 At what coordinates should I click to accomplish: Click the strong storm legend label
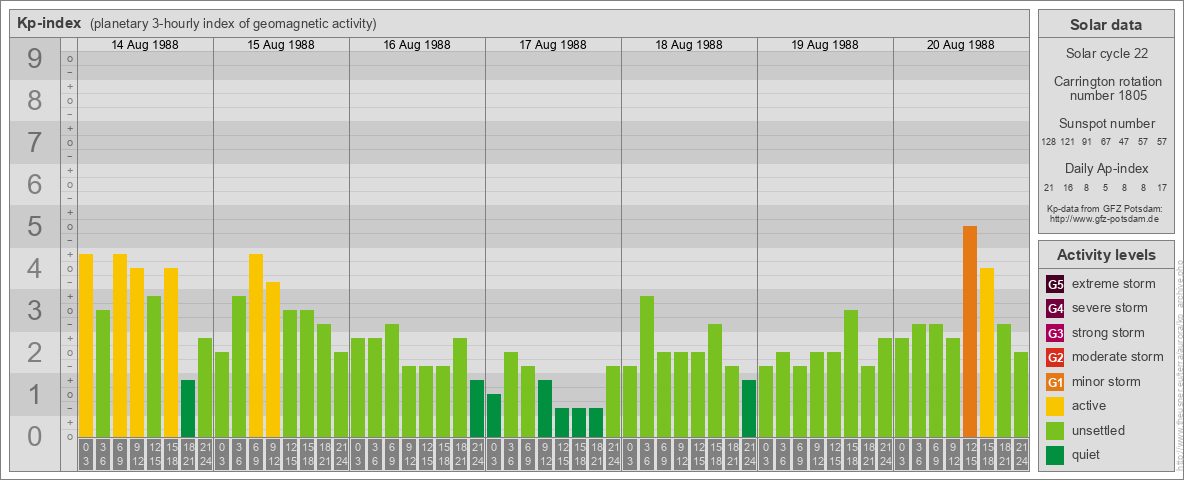coord(1108,333)
